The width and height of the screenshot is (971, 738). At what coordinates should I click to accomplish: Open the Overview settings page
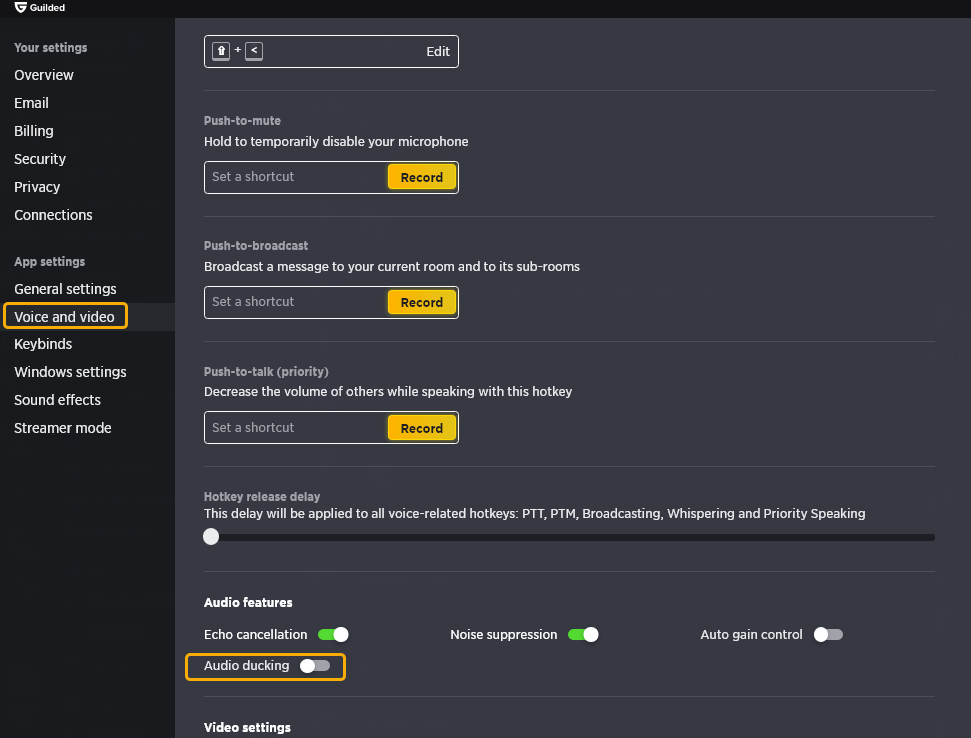pyautogui.click(x=44, y=75)
